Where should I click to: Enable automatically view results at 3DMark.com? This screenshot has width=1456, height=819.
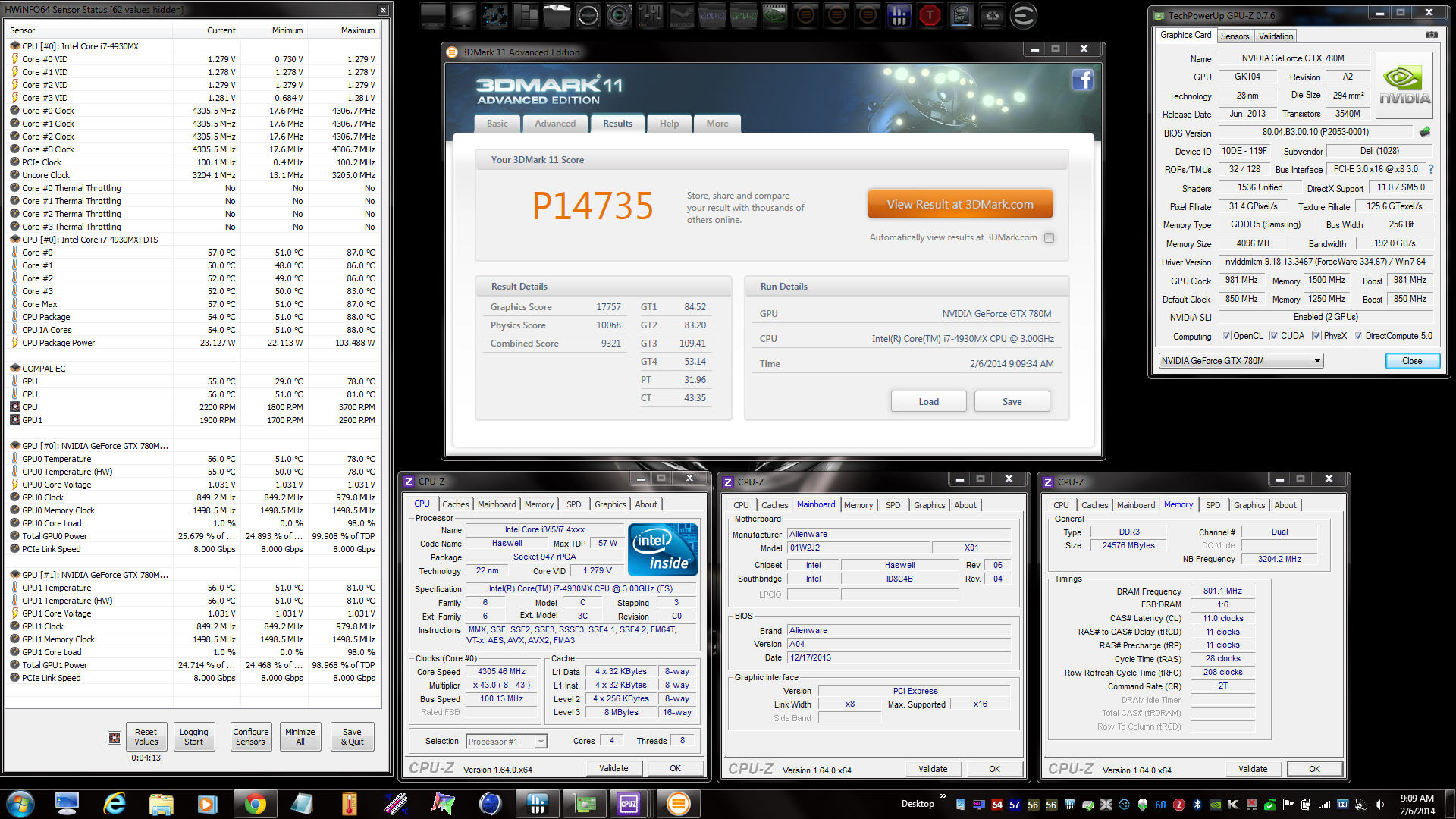coord(1049,237)
